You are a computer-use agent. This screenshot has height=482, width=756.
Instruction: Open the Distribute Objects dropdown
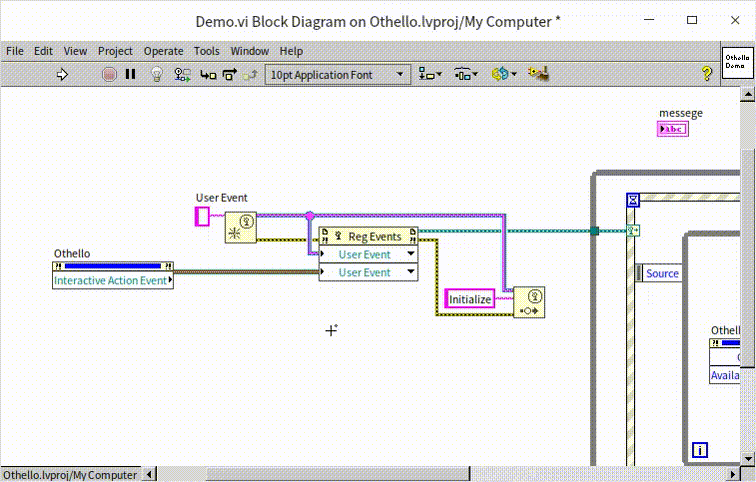466,74
